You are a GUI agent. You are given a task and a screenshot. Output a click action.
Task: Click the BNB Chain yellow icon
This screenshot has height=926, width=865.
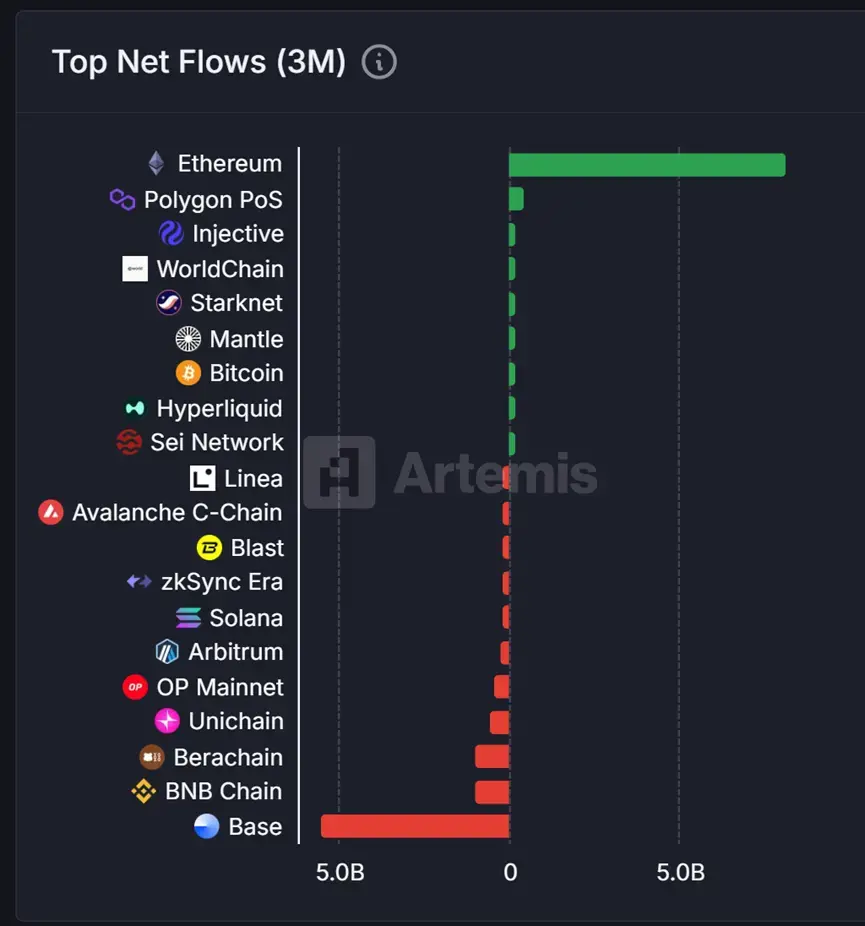click(x=144, y=791)
